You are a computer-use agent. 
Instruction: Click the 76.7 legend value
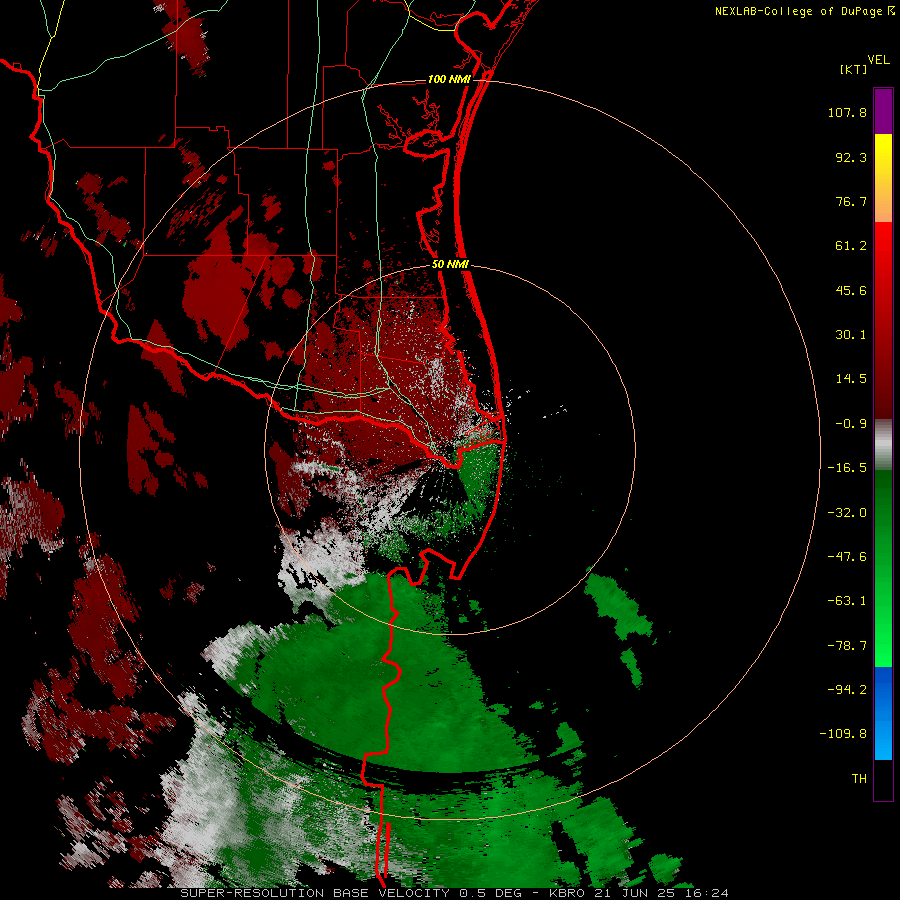tap(851, 201)
